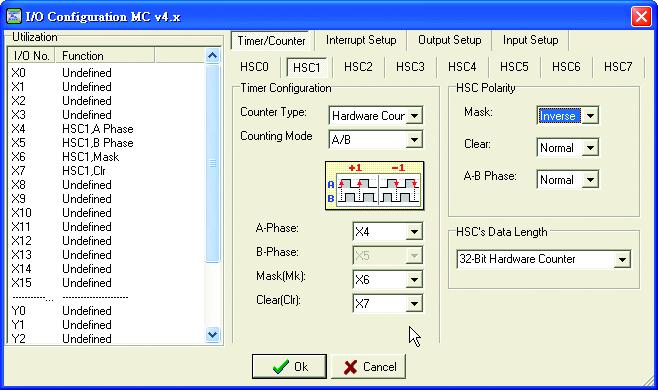658x390 pixels.
Task: Close the I/O Configuration dialog
Action: tap(641, 17)
